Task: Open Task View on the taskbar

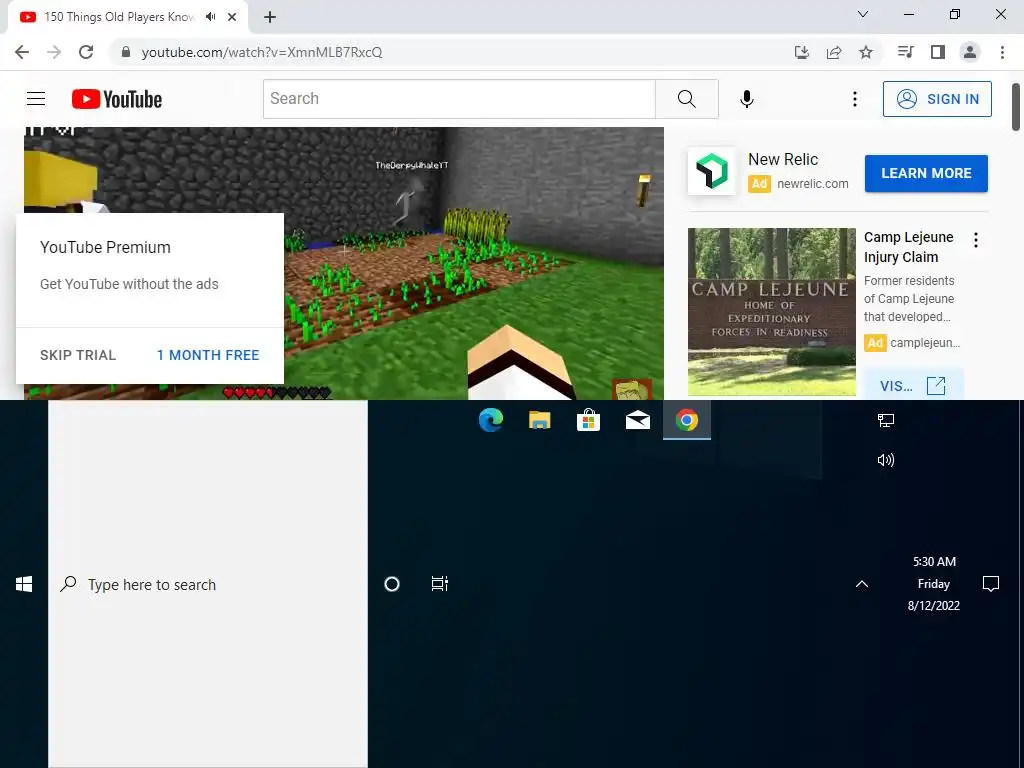Action: [440, 584]
